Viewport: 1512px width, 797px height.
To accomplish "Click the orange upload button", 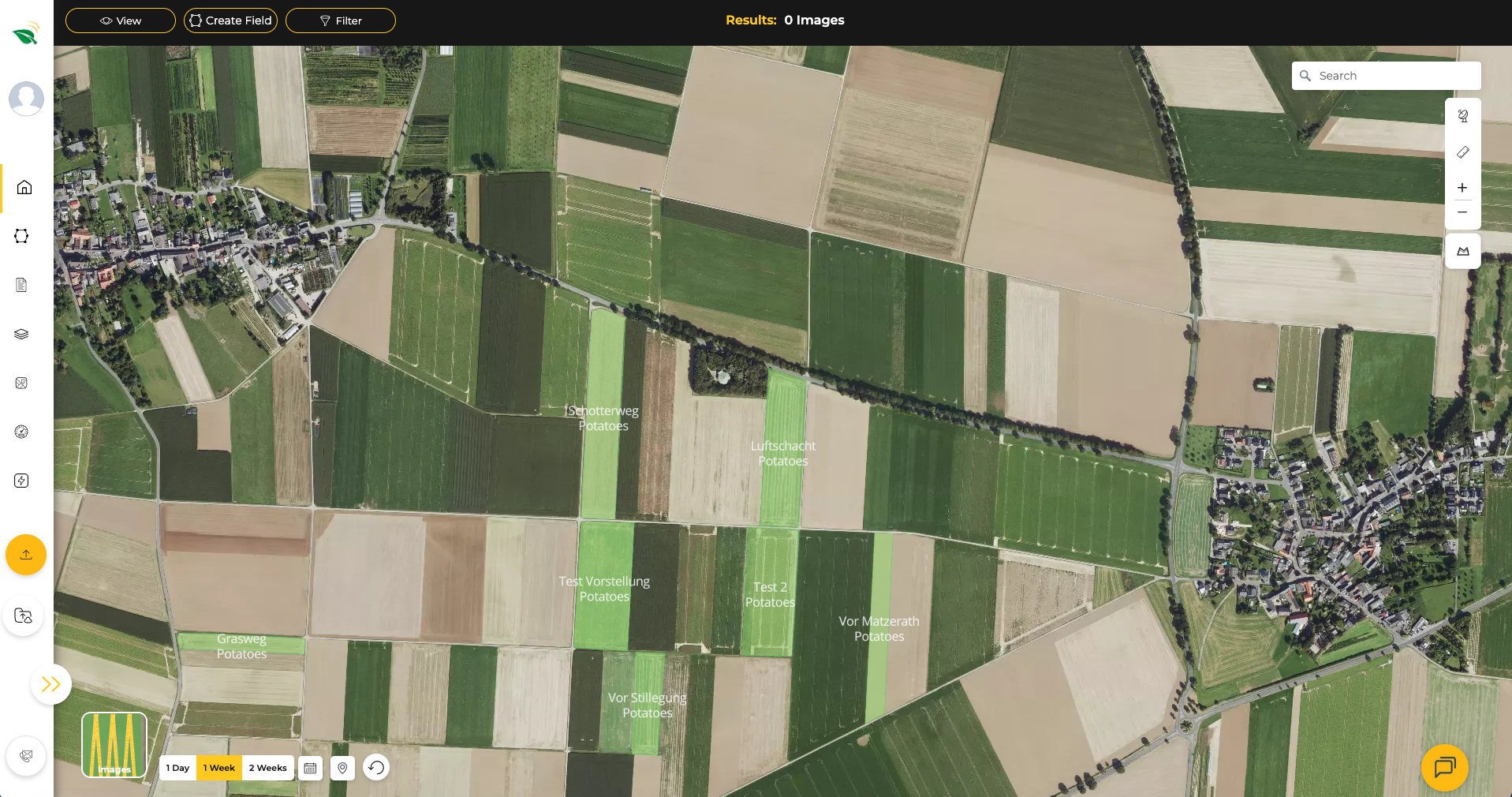I will point(26,555).
